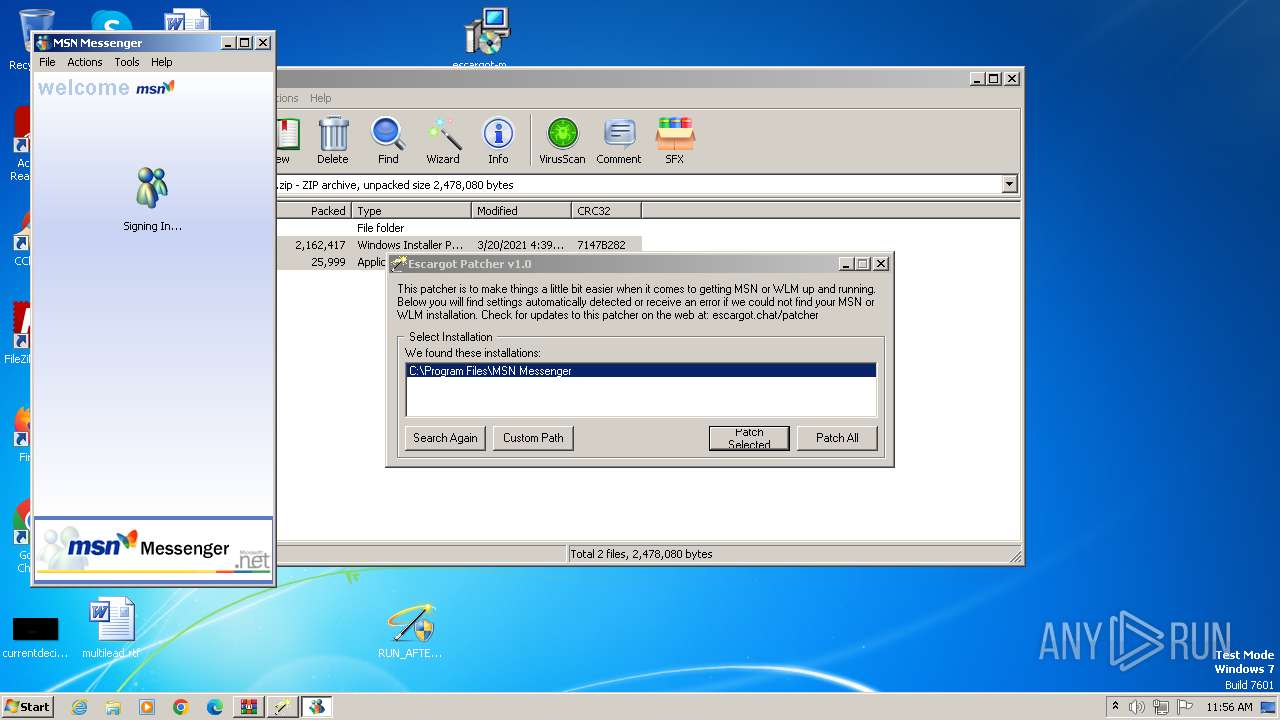This screenshot has width=1280, height=720.
Task: Open network status tray icon
Action: (x=1162, y=707)
